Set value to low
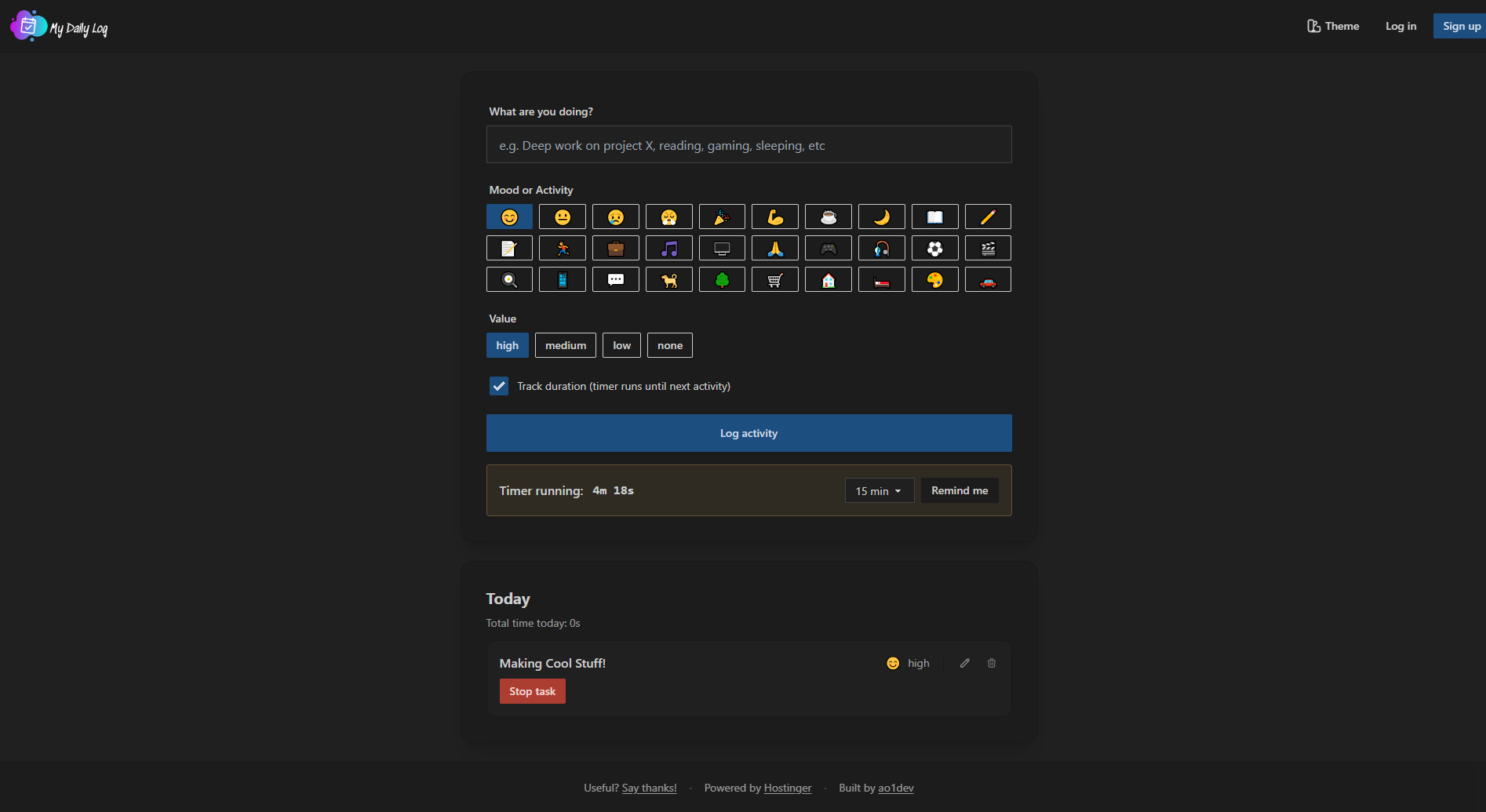 (x=621, y=345)
